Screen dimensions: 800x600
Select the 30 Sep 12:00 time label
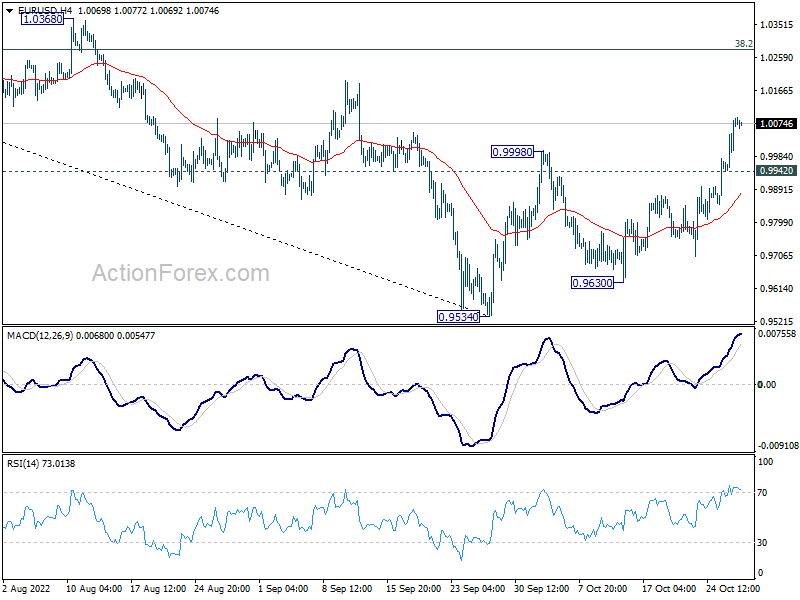[541, 589]
